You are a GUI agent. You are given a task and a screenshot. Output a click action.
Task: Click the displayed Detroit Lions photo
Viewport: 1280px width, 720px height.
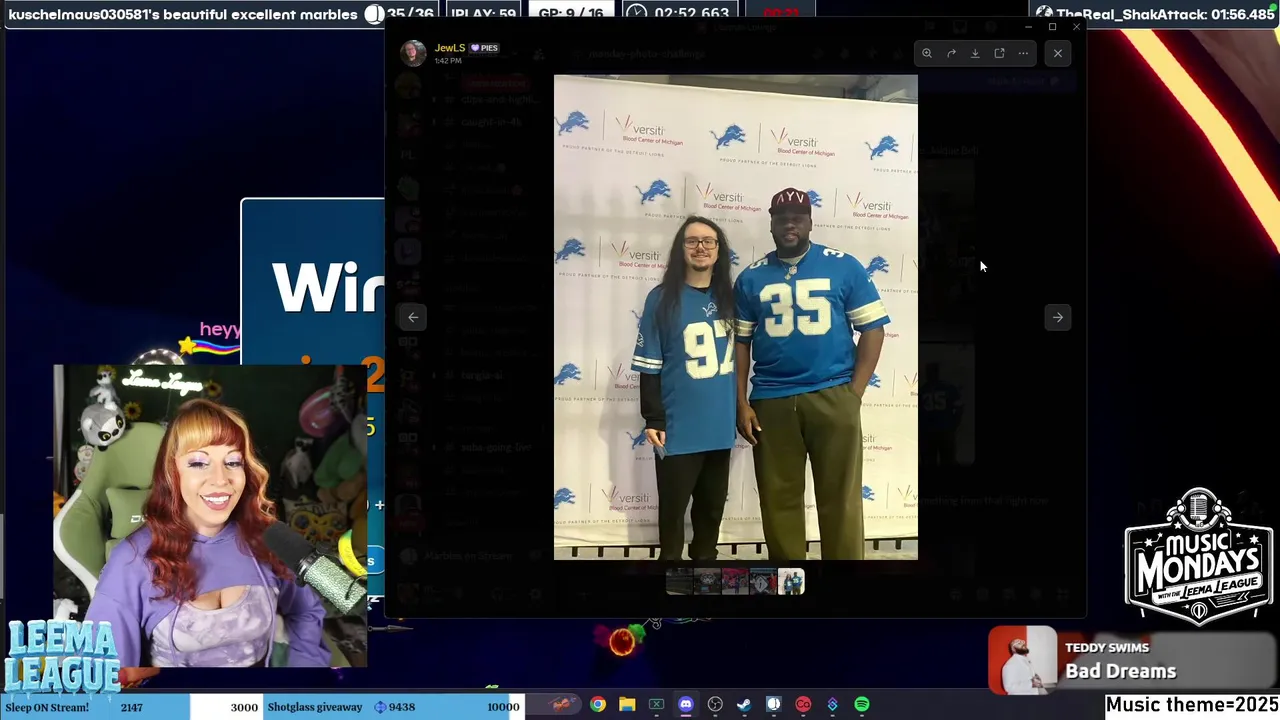[736, 317]
